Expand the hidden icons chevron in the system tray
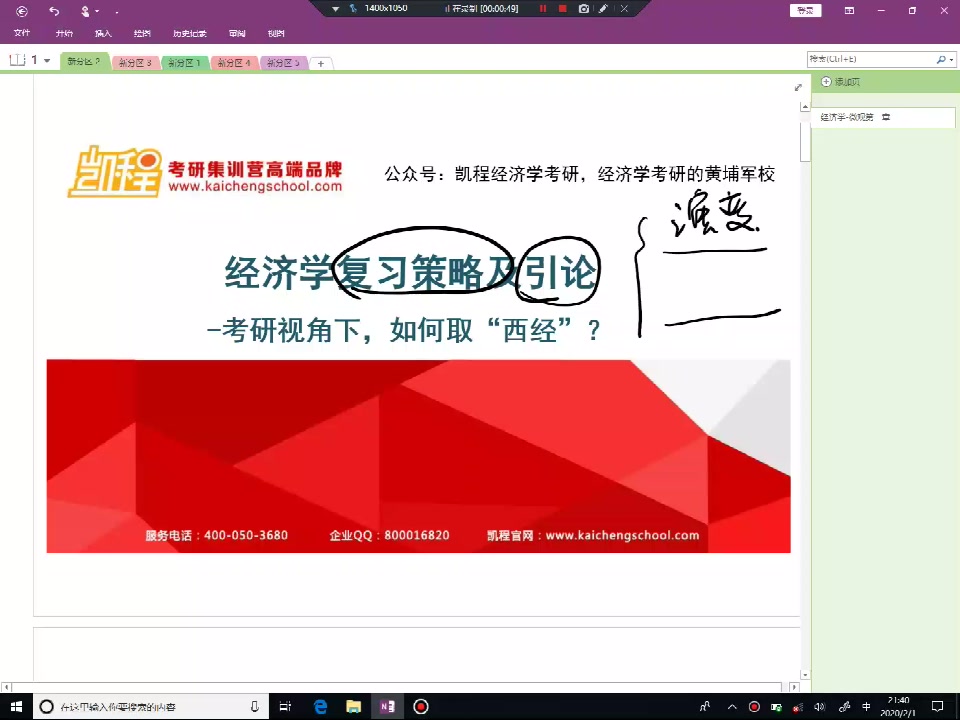This screenshot has height=720, width=960. 730,707
